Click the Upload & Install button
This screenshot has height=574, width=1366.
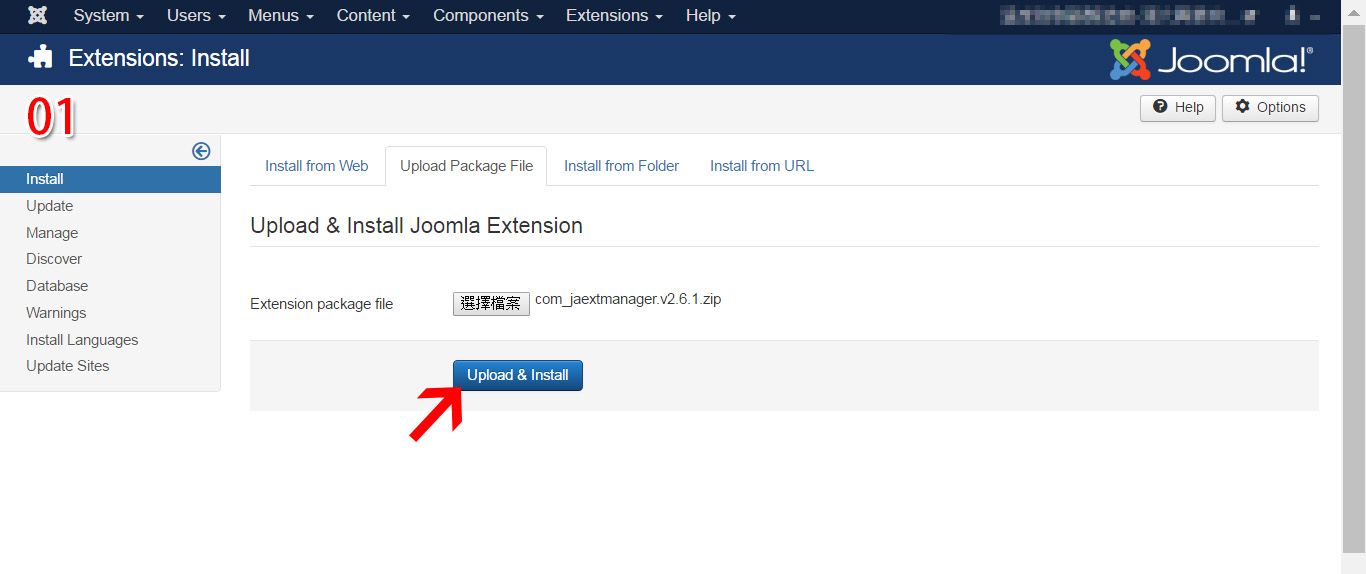[x=518, y=375]
